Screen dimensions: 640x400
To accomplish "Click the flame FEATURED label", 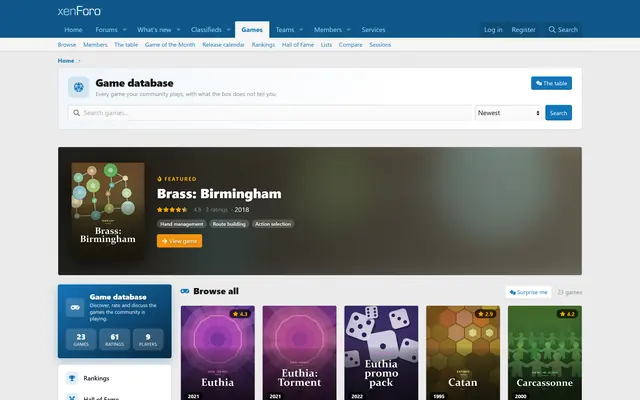I will click(177, 179).
